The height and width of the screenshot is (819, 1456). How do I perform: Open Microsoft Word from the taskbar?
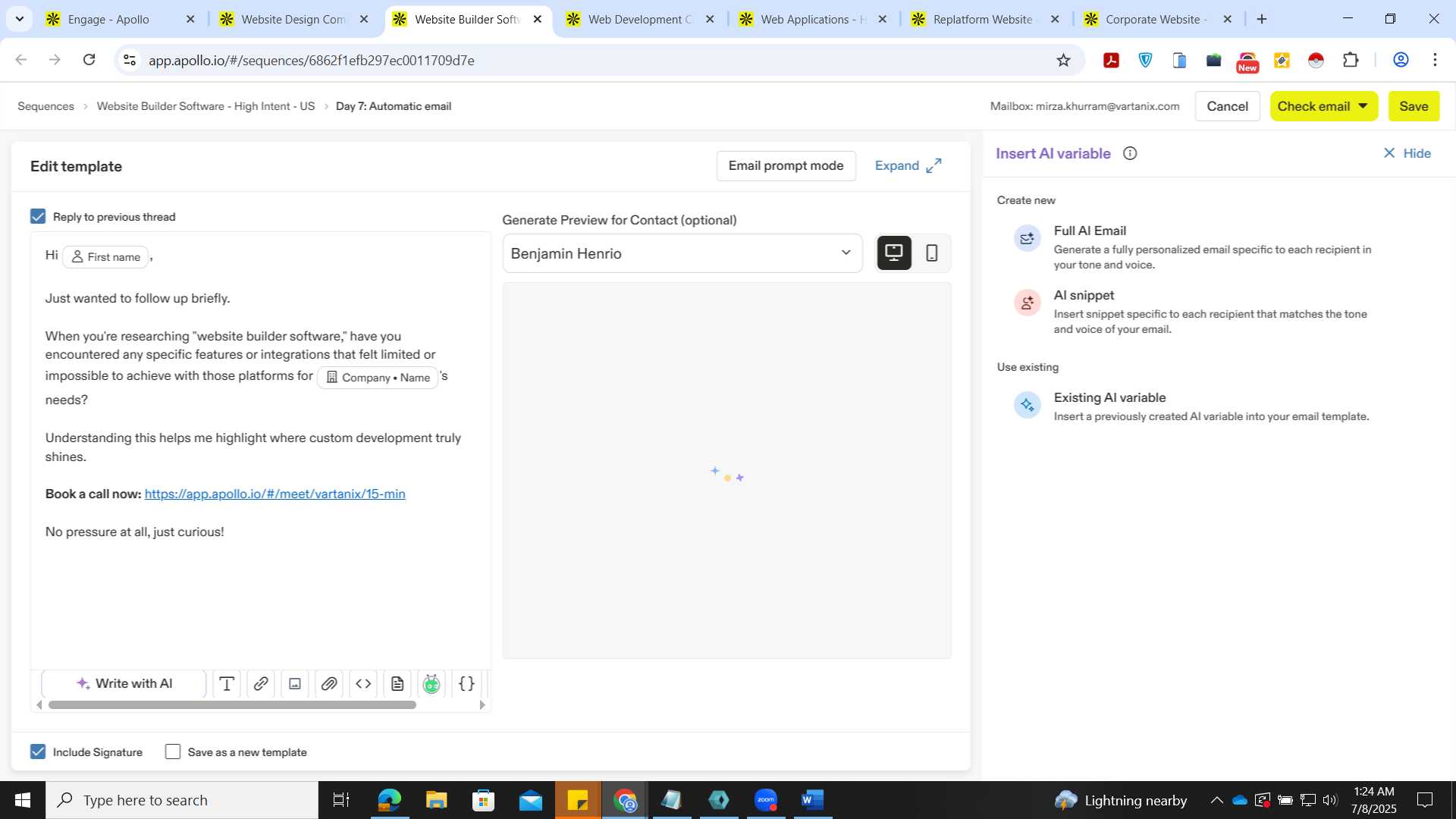point(812,800)
